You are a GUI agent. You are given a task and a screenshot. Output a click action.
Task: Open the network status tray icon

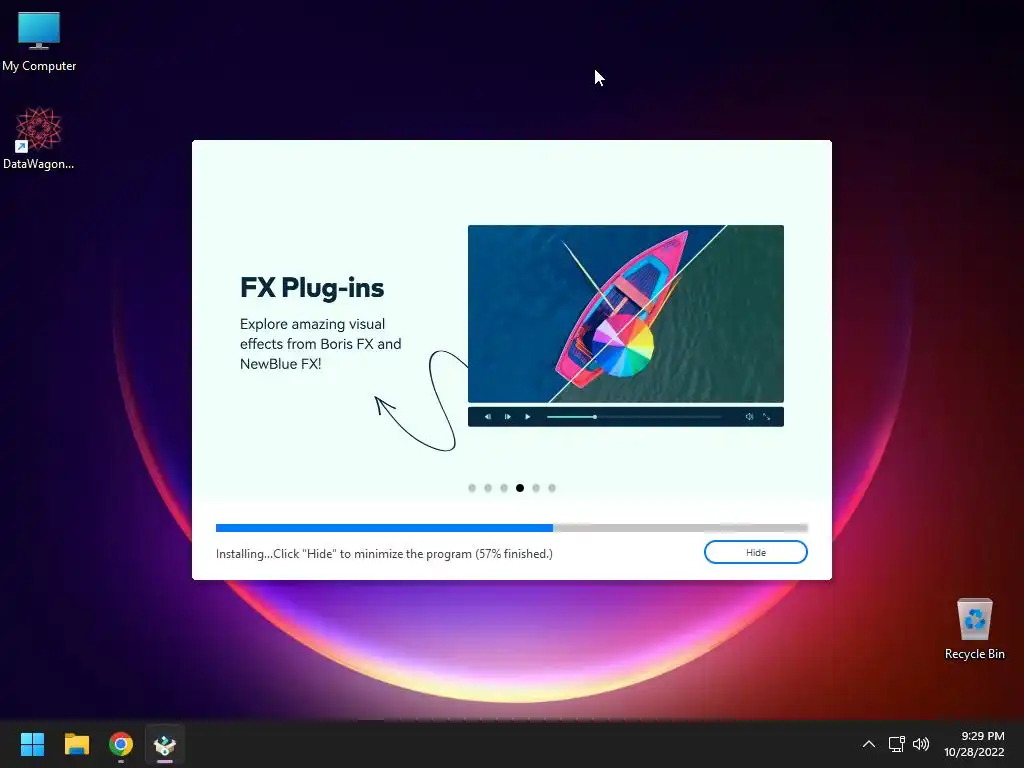click(896, 744)
